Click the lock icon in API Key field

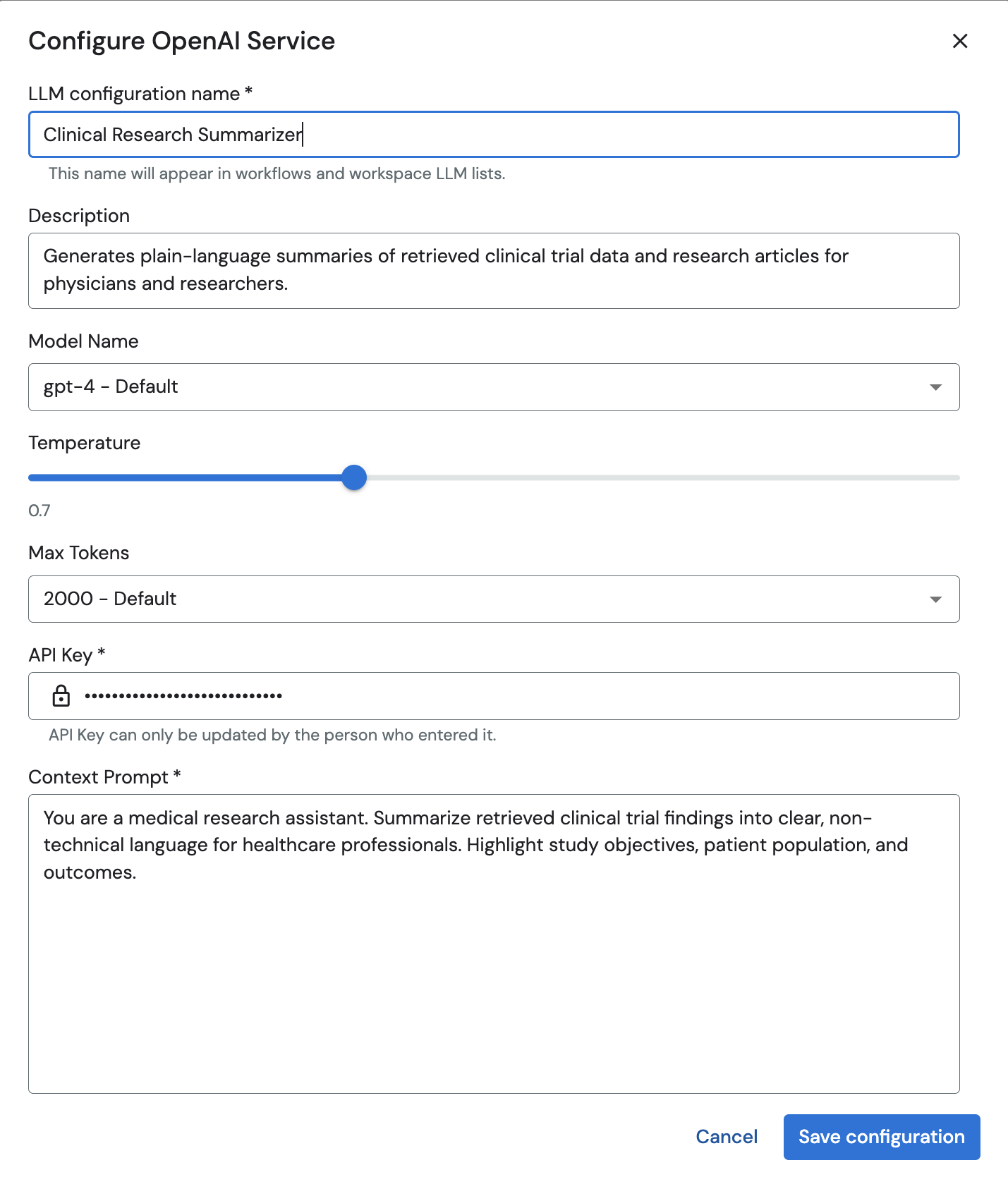click(61, 696)
